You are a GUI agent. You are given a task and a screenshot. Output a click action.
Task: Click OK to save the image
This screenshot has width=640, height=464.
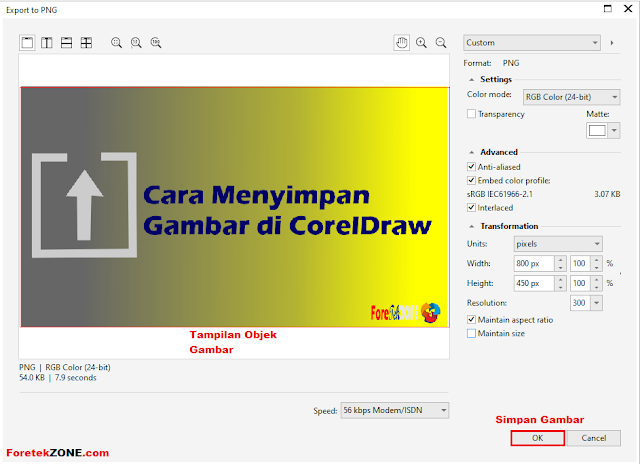(538, 438)
